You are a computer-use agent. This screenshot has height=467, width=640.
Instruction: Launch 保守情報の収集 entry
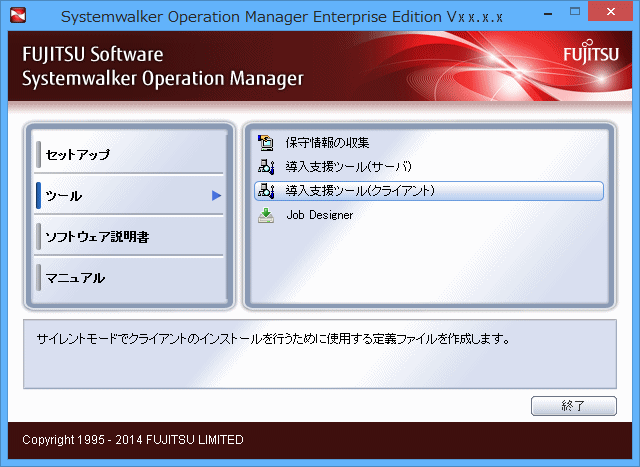(x=429, y=143)
